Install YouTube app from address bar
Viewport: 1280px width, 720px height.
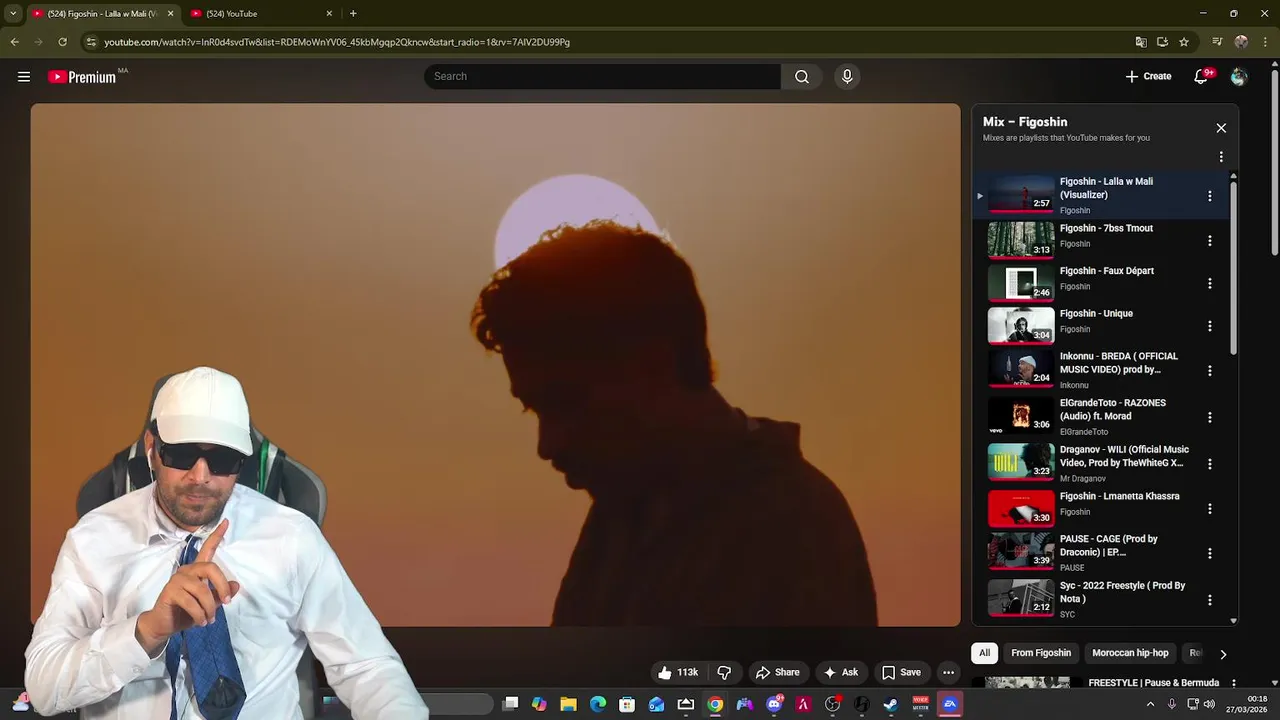[x=1162, y=42]
